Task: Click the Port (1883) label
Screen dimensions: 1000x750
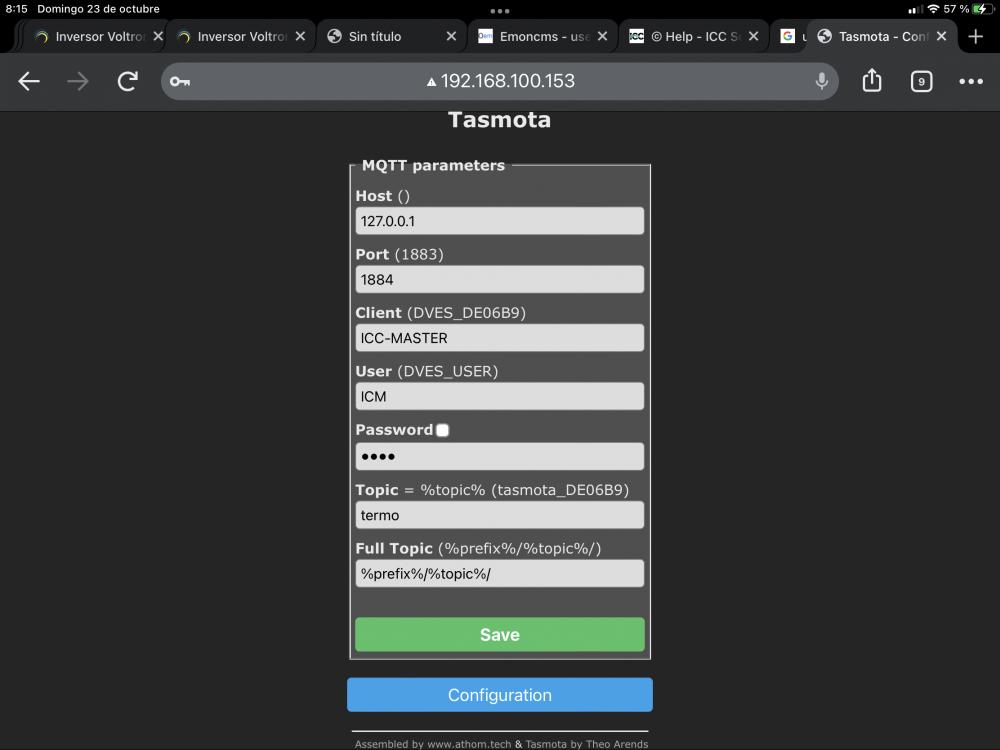Action: 399,254
